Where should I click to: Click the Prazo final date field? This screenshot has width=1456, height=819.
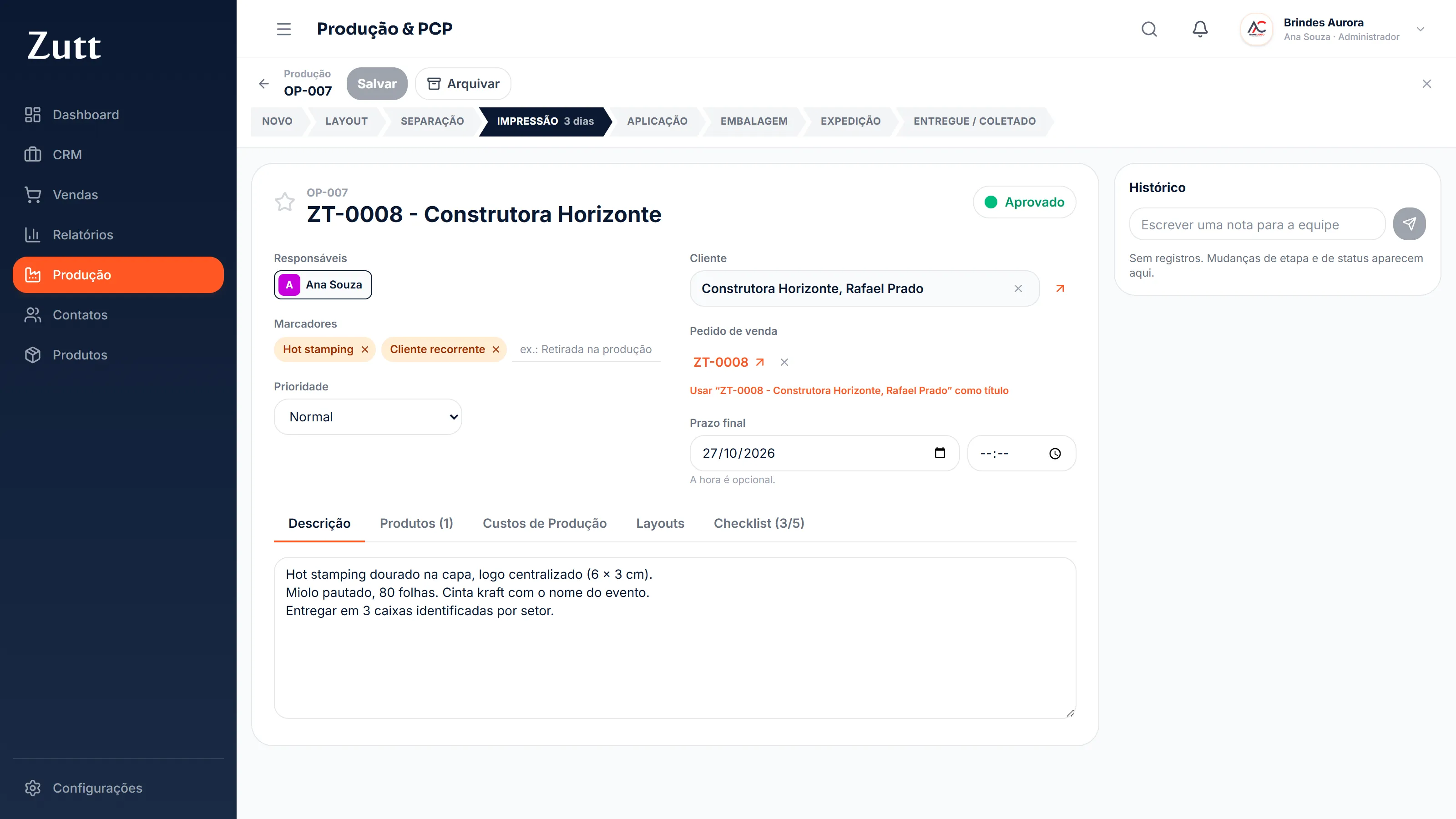point(824,453)
